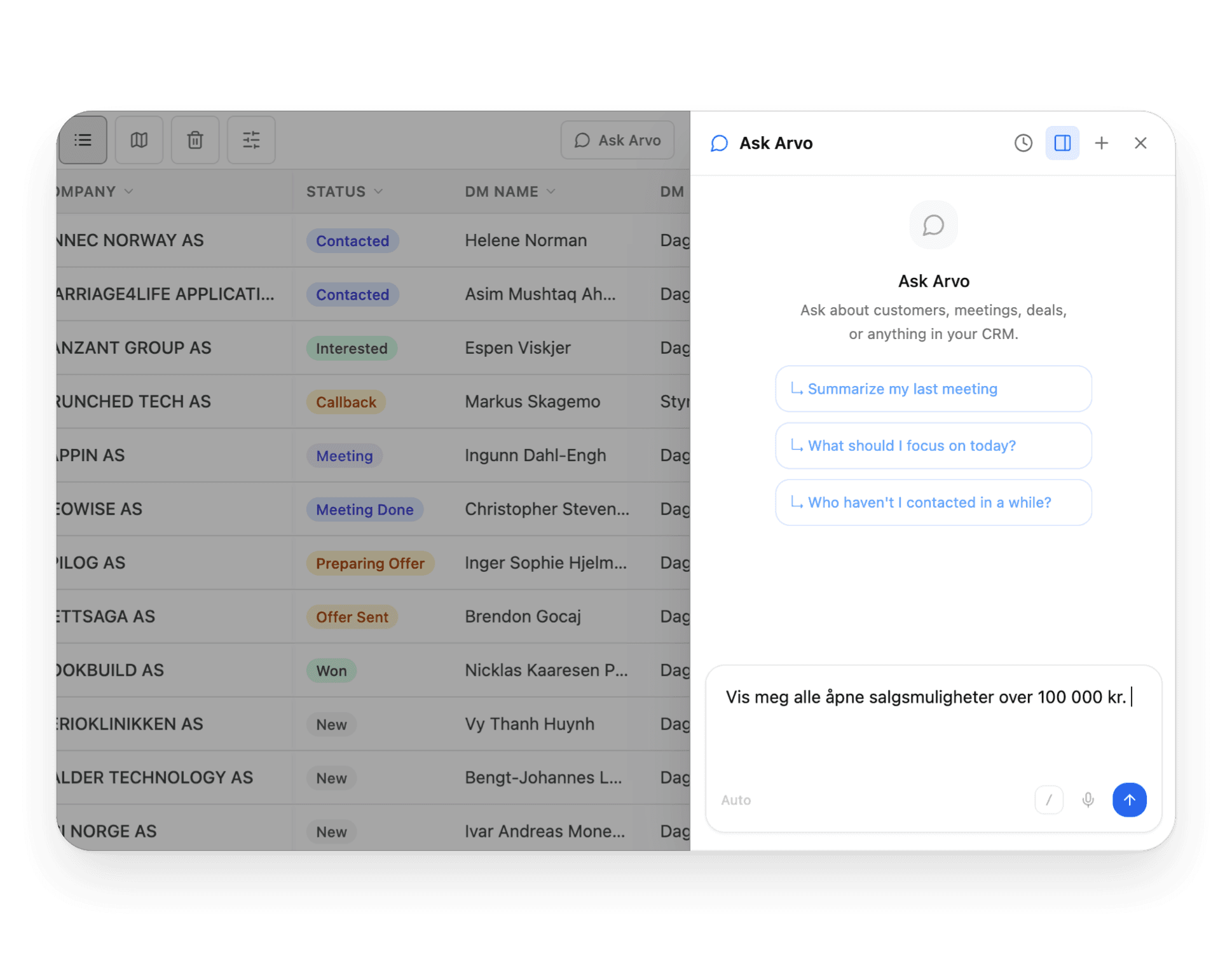The height and width of the screenshot is (961, 1232).
Task: Click the New status for Bengt-Johannes
Action: coord(331,778)
